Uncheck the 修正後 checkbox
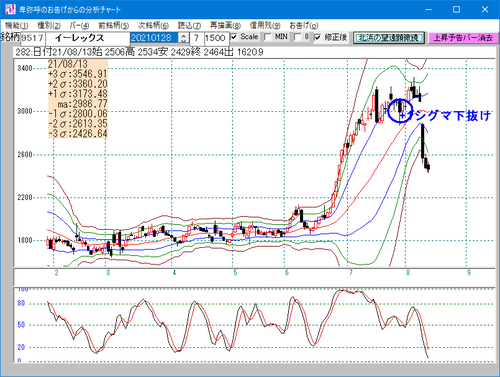The width and height of the screenshot is (500, 377). (x=317, y=37)
